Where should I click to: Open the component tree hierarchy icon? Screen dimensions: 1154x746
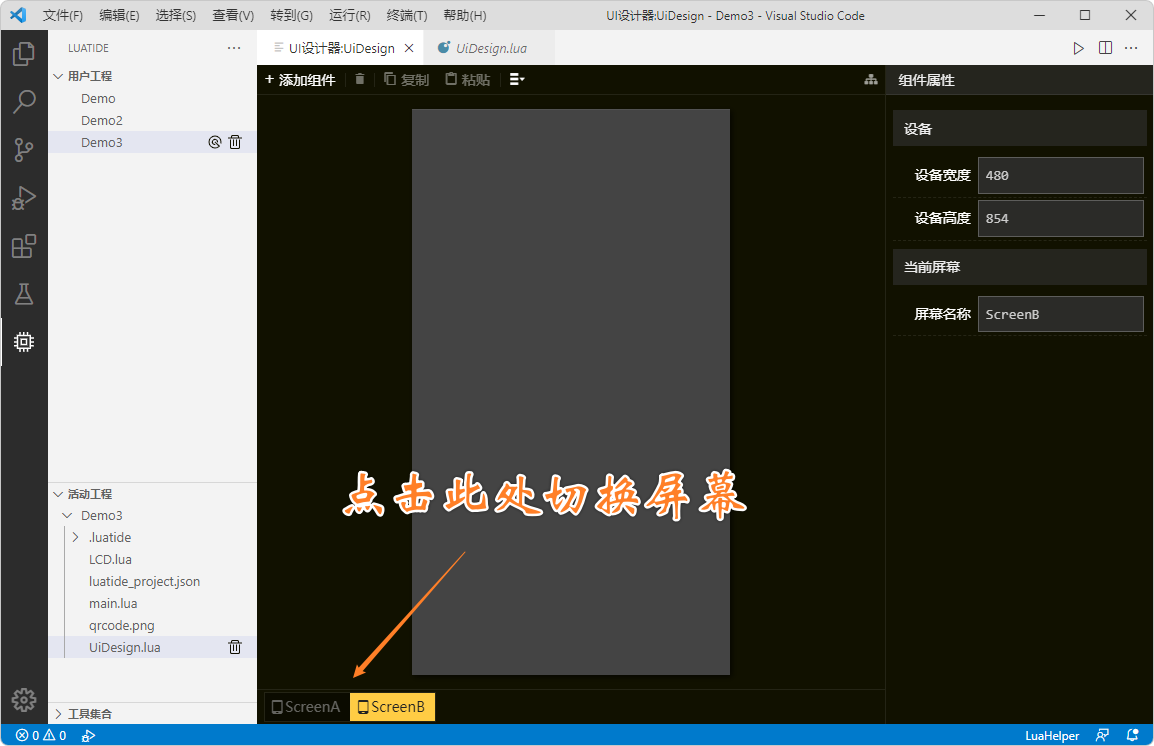(871, 79)
